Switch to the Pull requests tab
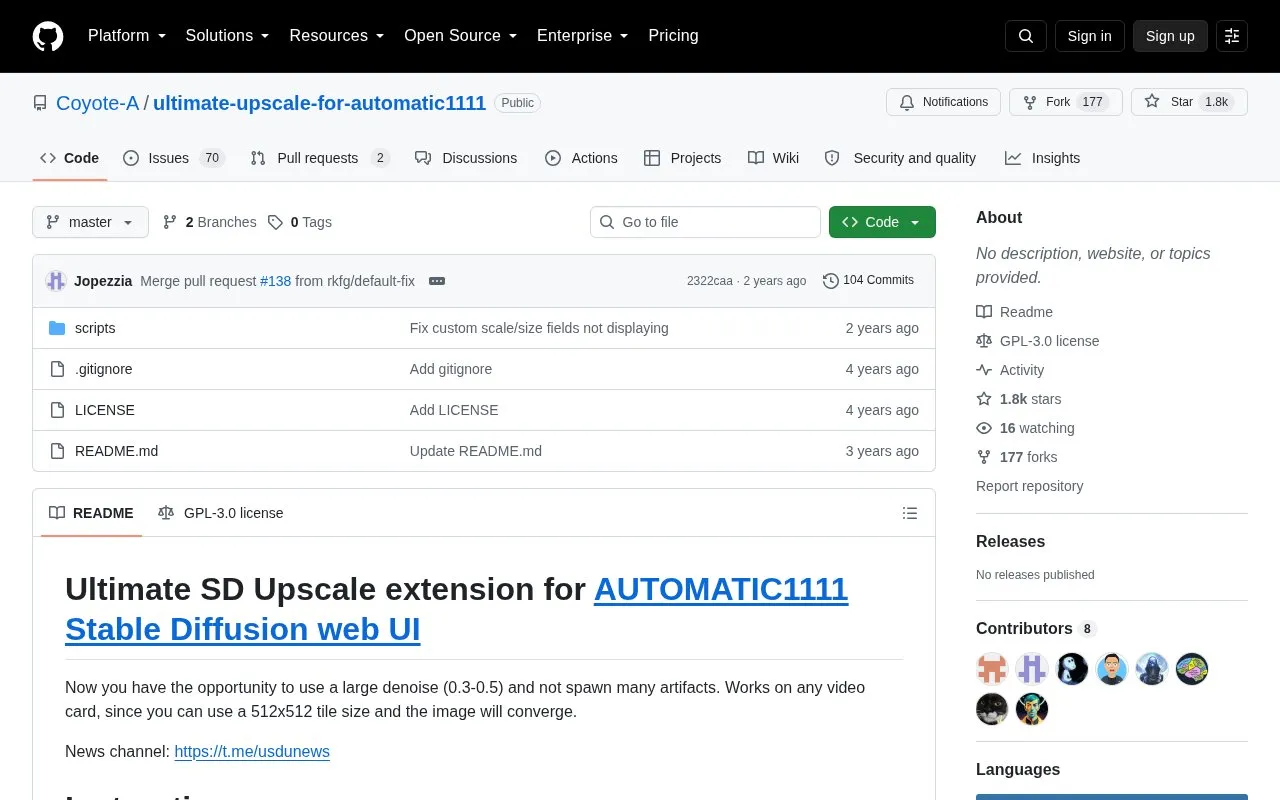Viewport: 1280px width, 800px height. coord(320,158)
